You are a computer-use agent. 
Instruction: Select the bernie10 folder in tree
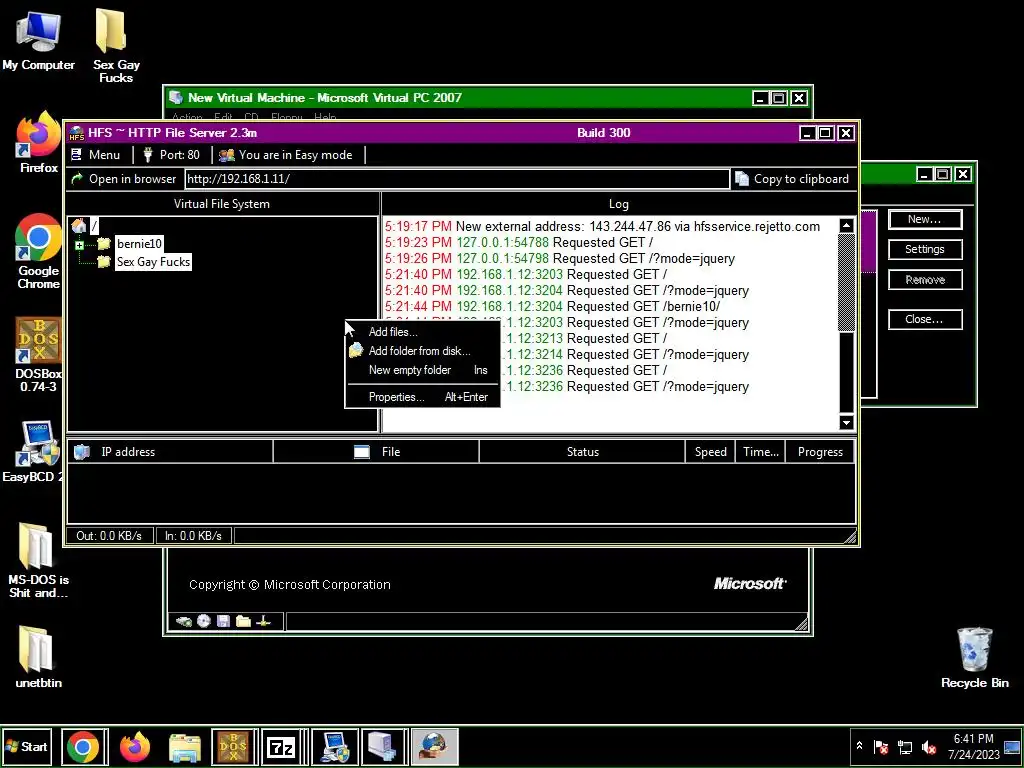(x=138, y=244)
